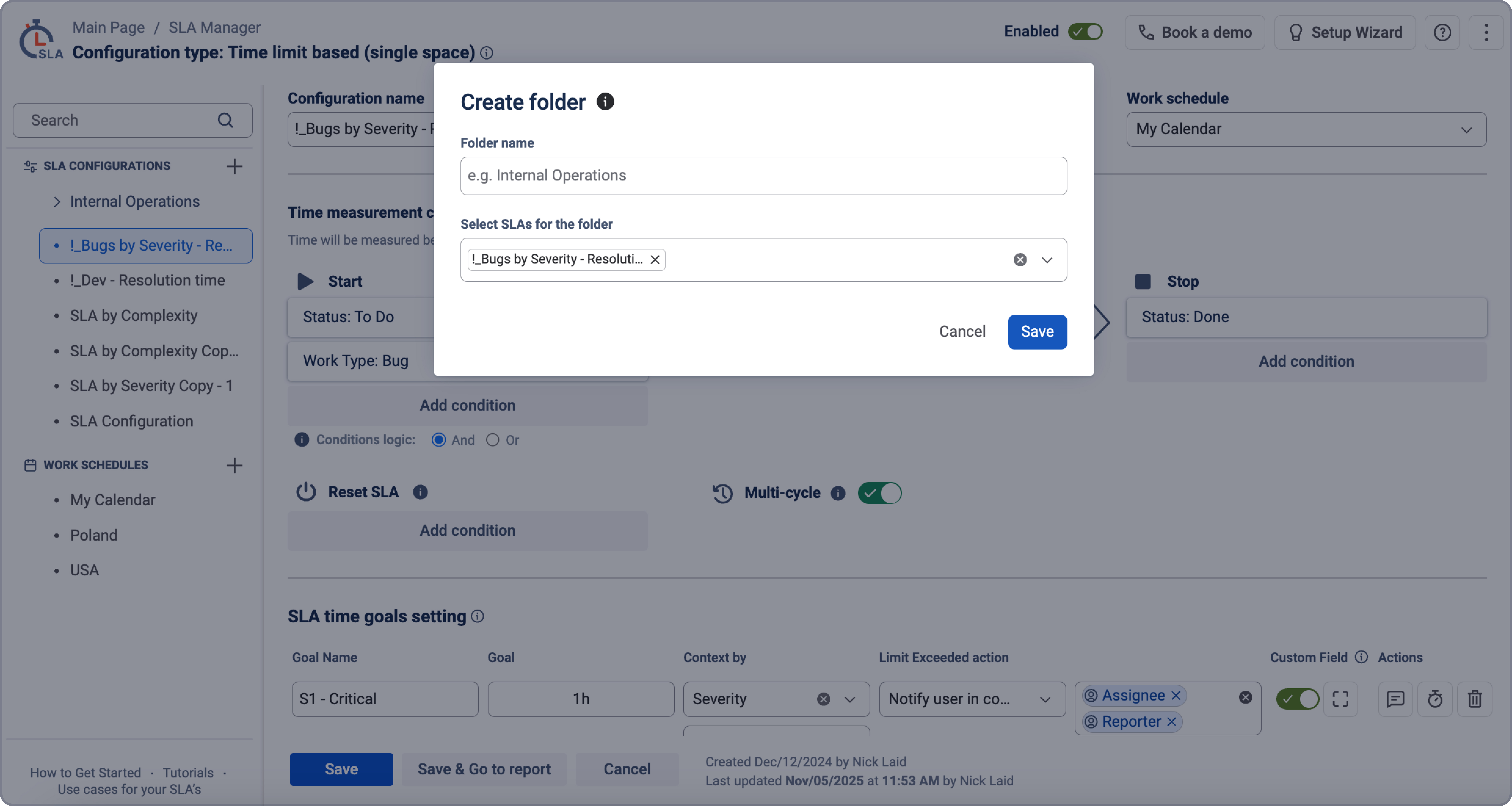
Task: Delete the S1 - Critical goal row
Action: [1474, 699]
